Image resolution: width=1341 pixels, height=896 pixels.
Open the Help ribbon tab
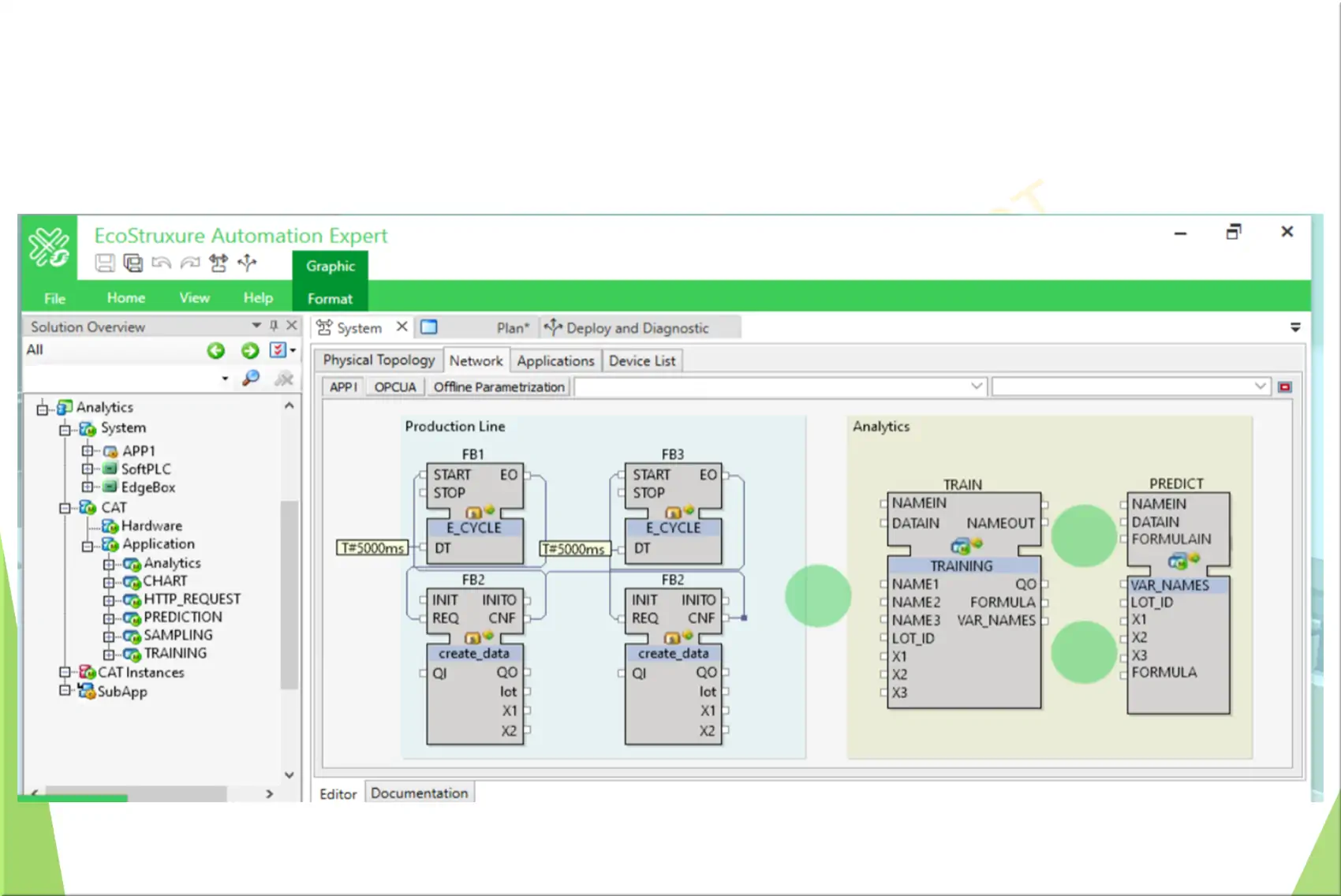click(x=258, y=297)
